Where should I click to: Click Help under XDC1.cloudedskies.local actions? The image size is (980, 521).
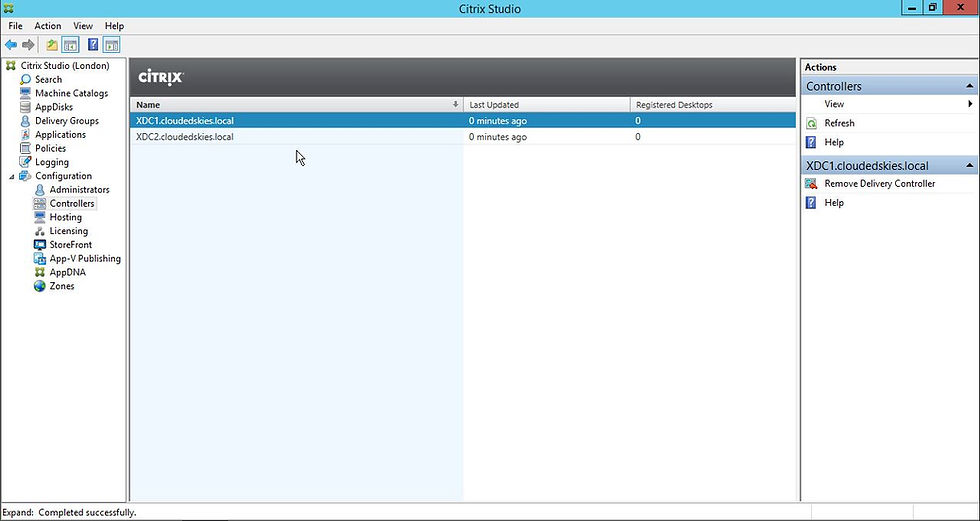(834, 203)
